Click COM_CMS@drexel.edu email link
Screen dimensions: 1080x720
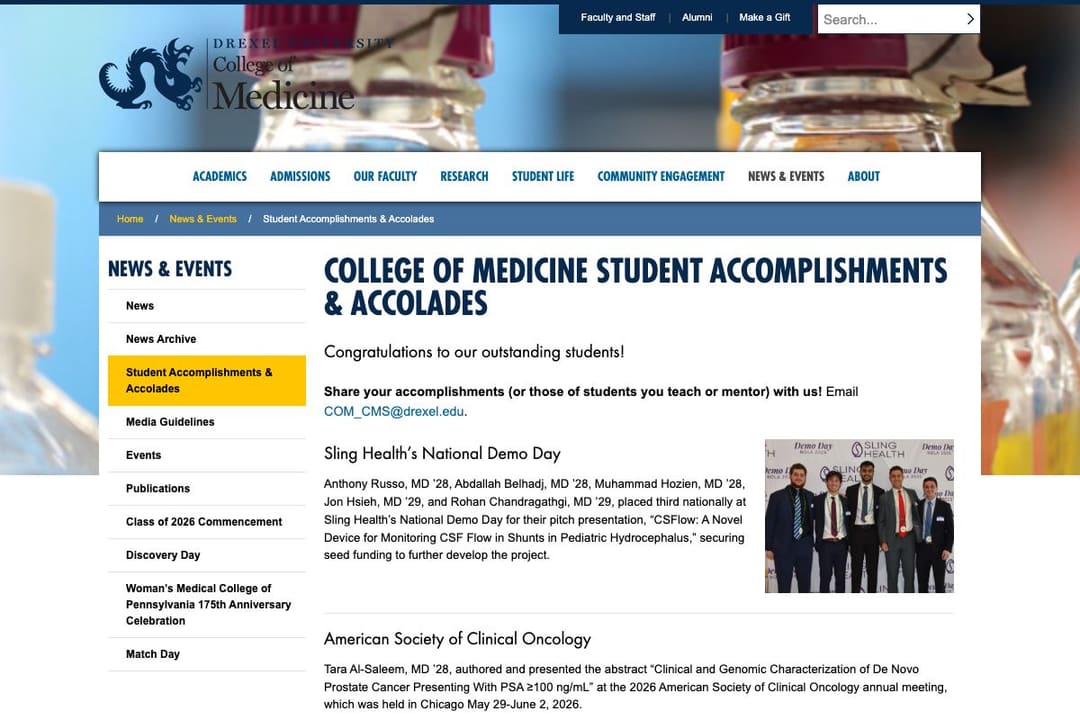coord(394,411)
